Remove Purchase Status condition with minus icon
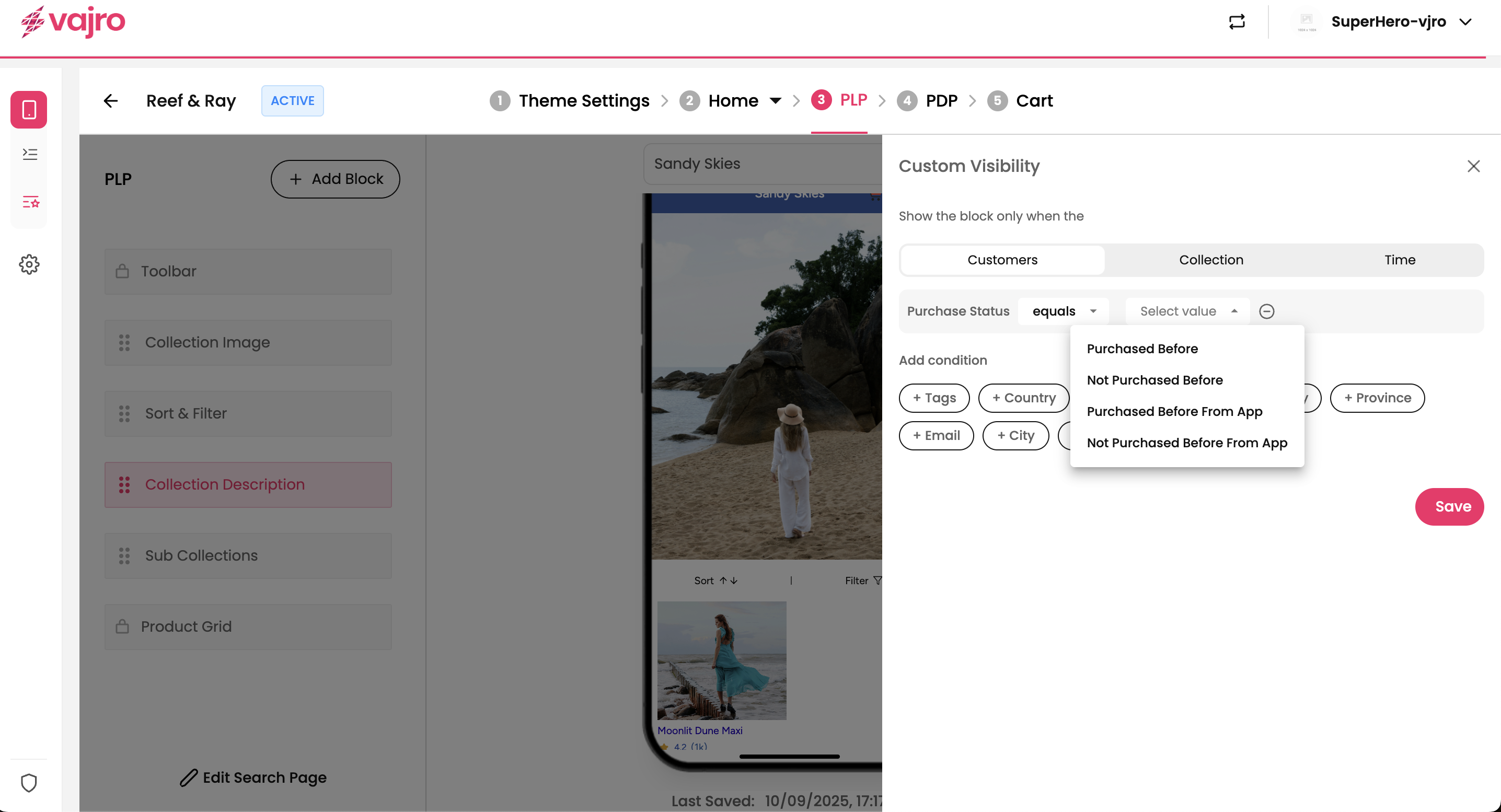The width and height of the screenshot is (1501, 812). (x=1266, y=311)
